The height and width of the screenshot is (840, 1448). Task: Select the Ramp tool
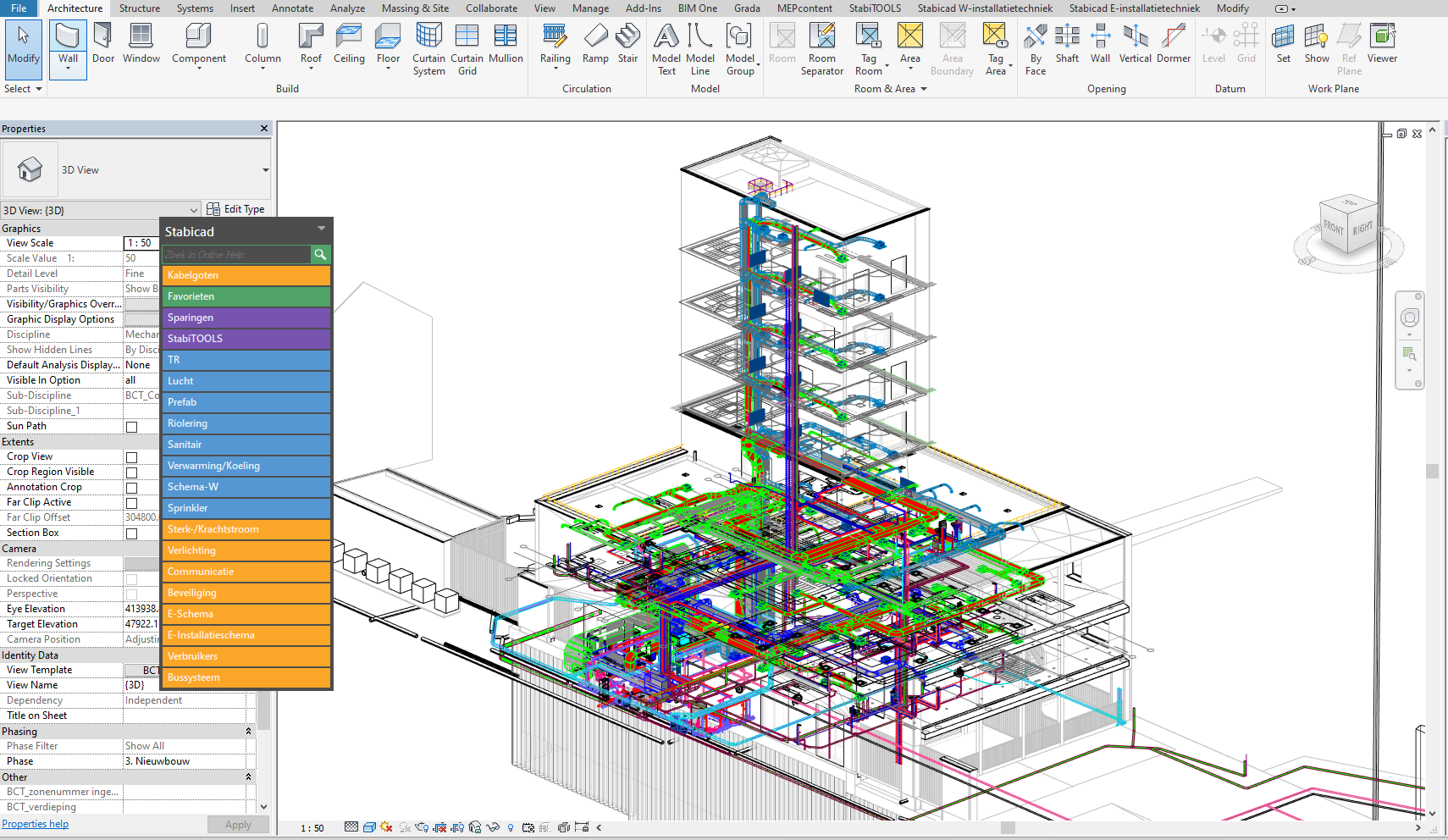595,44
